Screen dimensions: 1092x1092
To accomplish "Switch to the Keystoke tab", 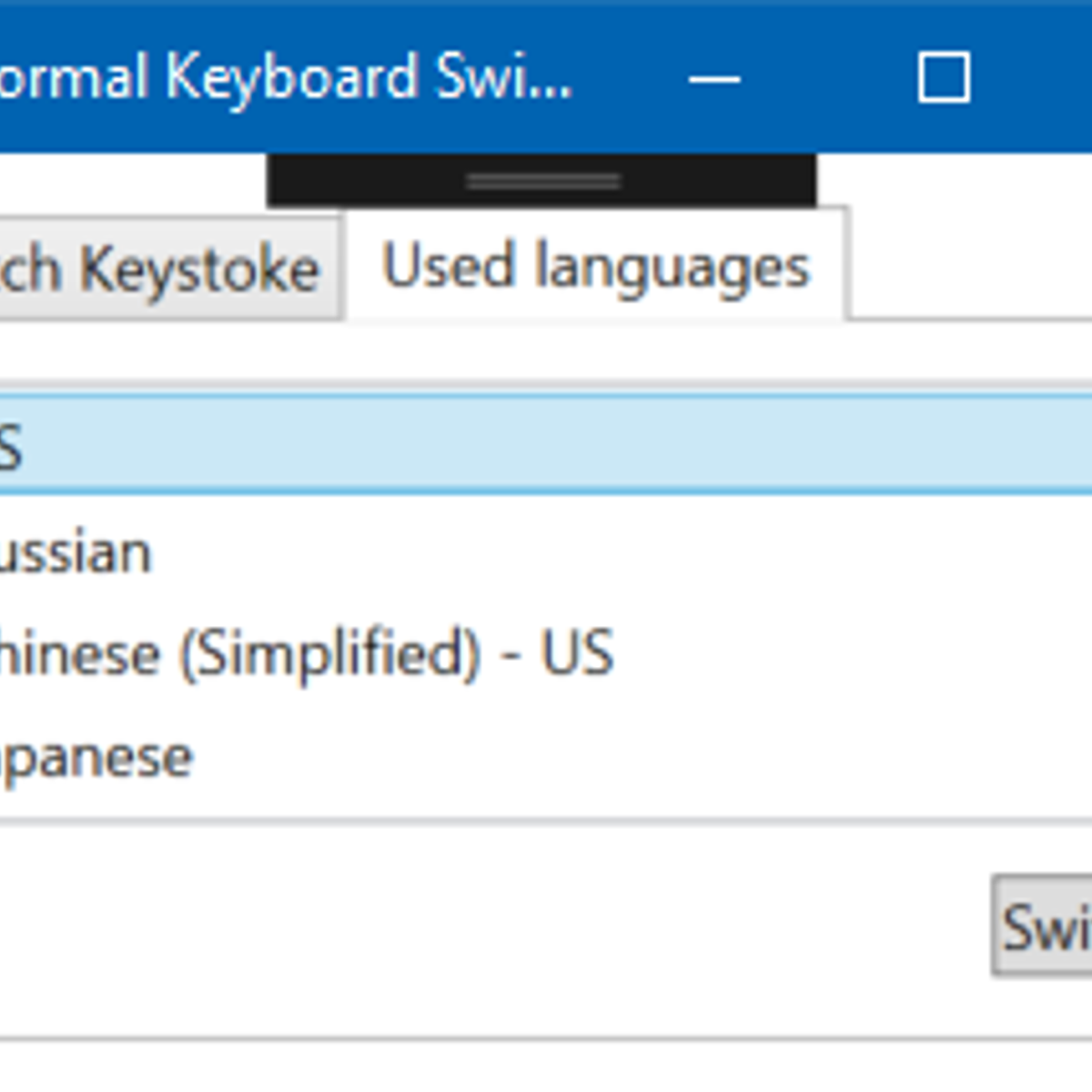I will [164, 269].
